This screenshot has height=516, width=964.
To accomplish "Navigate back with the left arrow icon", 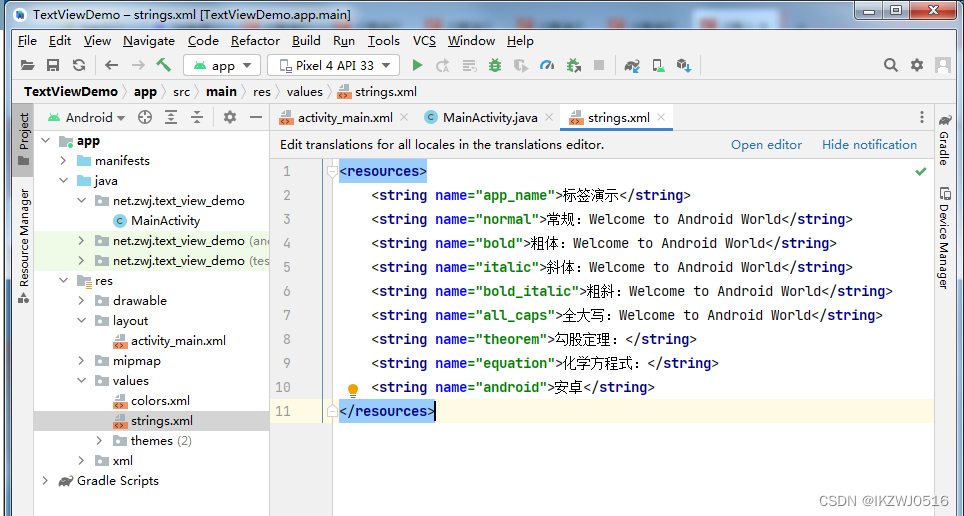I will tap(111, 65).
